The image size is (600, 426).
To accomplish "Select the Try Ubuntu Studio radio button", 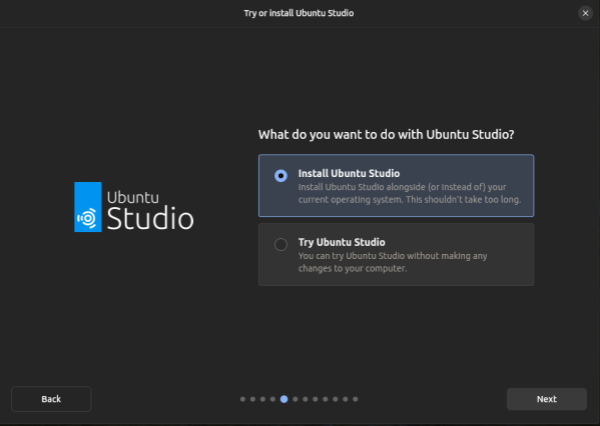I will point(281,244).
